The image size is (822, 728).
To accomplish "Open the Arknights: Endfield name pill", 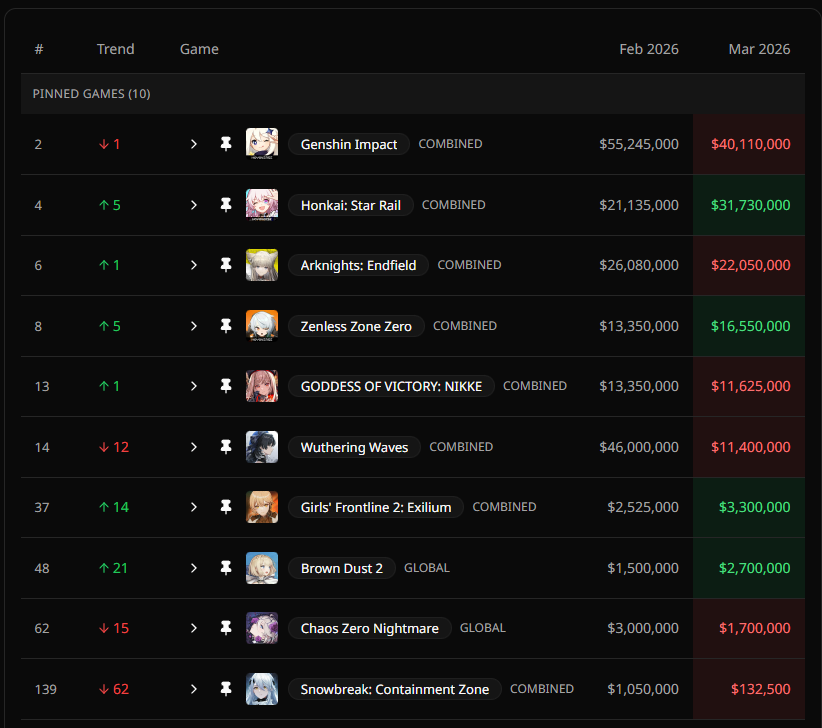I will tap(359, 265).
